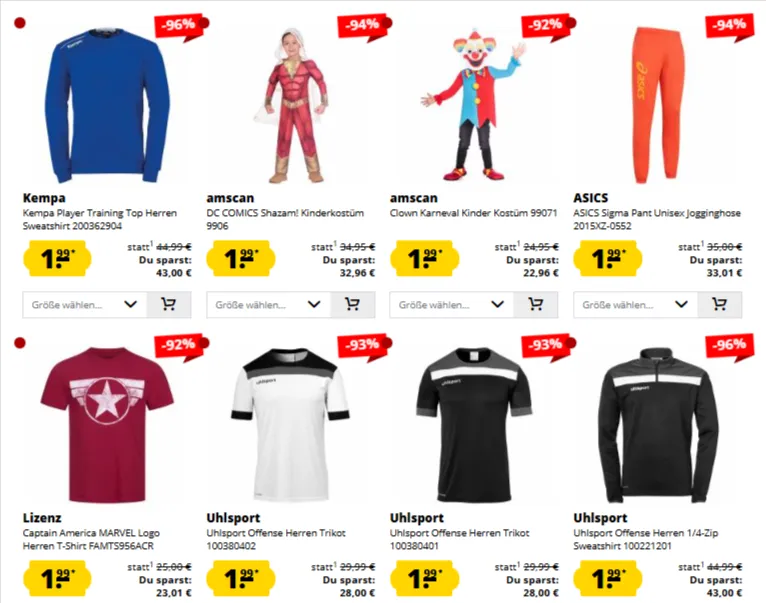Open Uhlsport Offense 1/4-Zip Sweatshirt link

[x=646, y=539]
